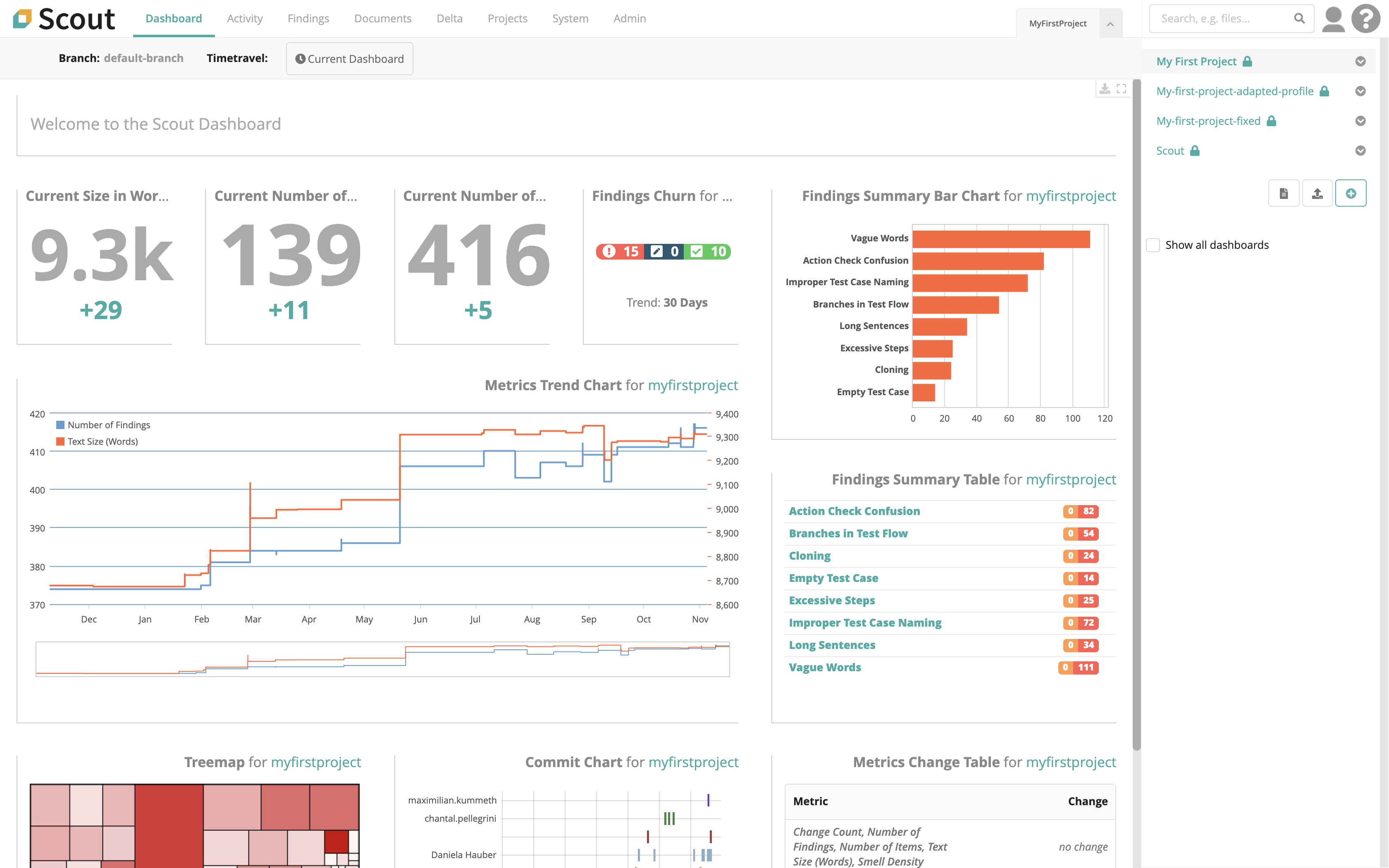Open the Vague Words findings link

(825, 667)
